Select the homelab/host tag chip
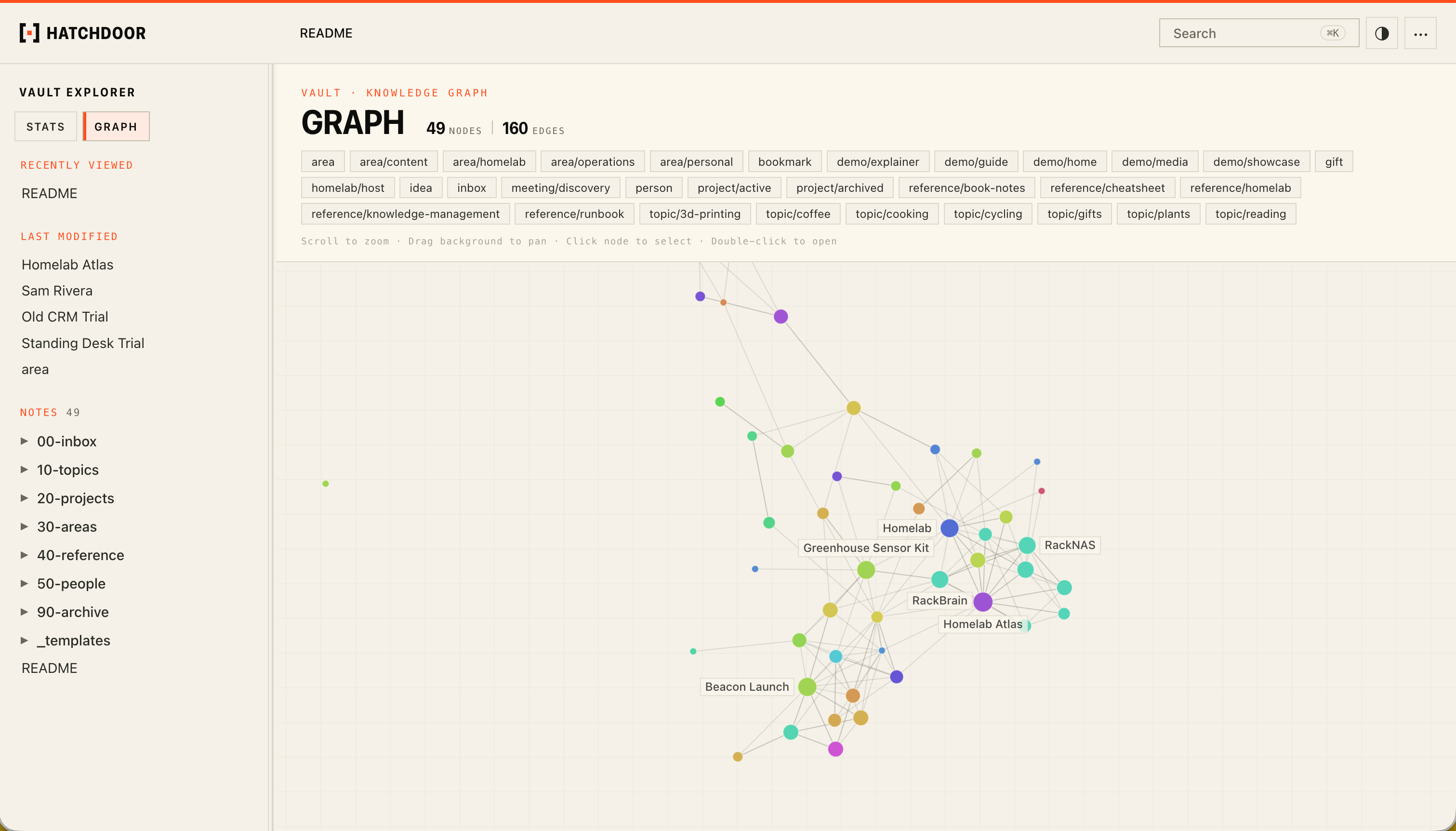The image size is (1456, 831). 348,188
